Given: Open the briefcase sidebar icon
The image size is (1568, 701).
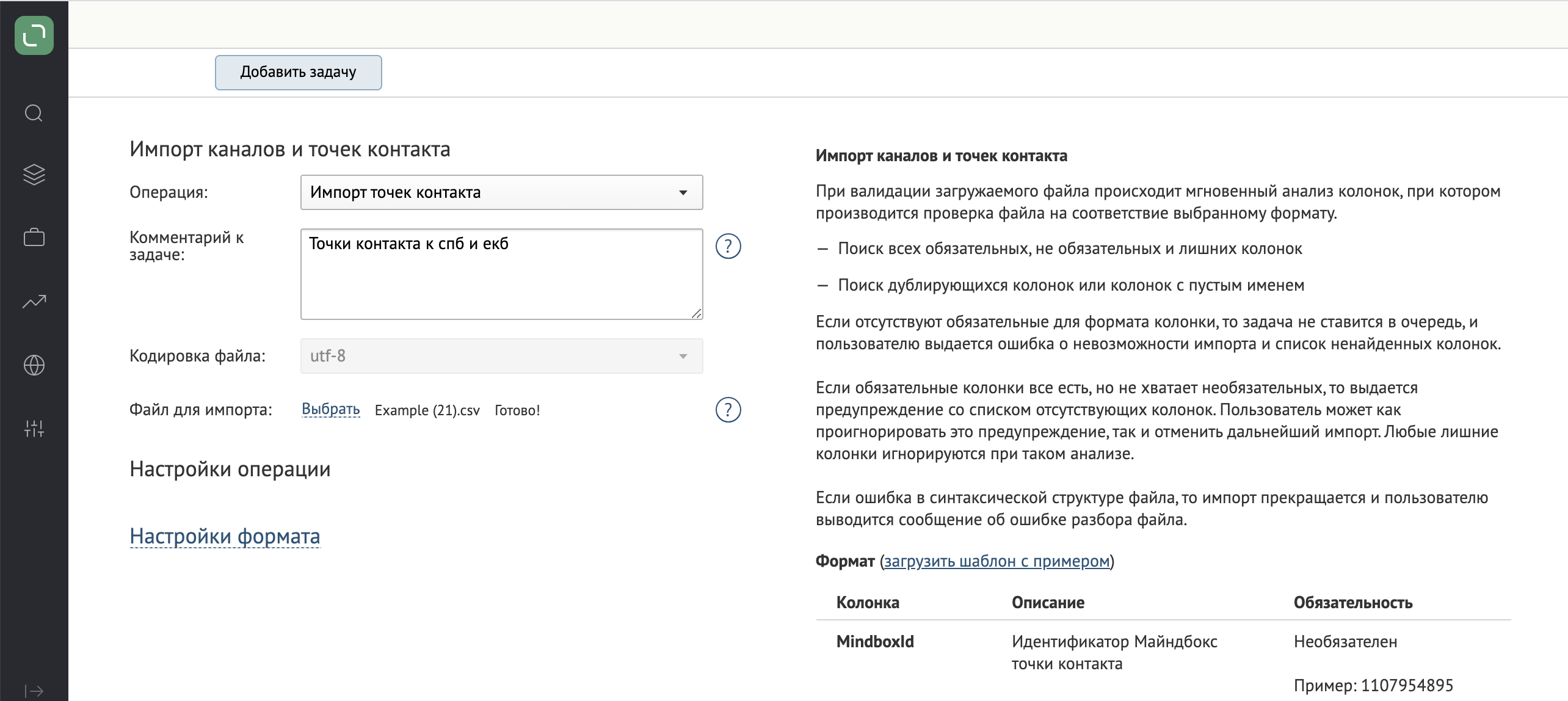Looking at the screenshot, I should [x=34, y=237].
